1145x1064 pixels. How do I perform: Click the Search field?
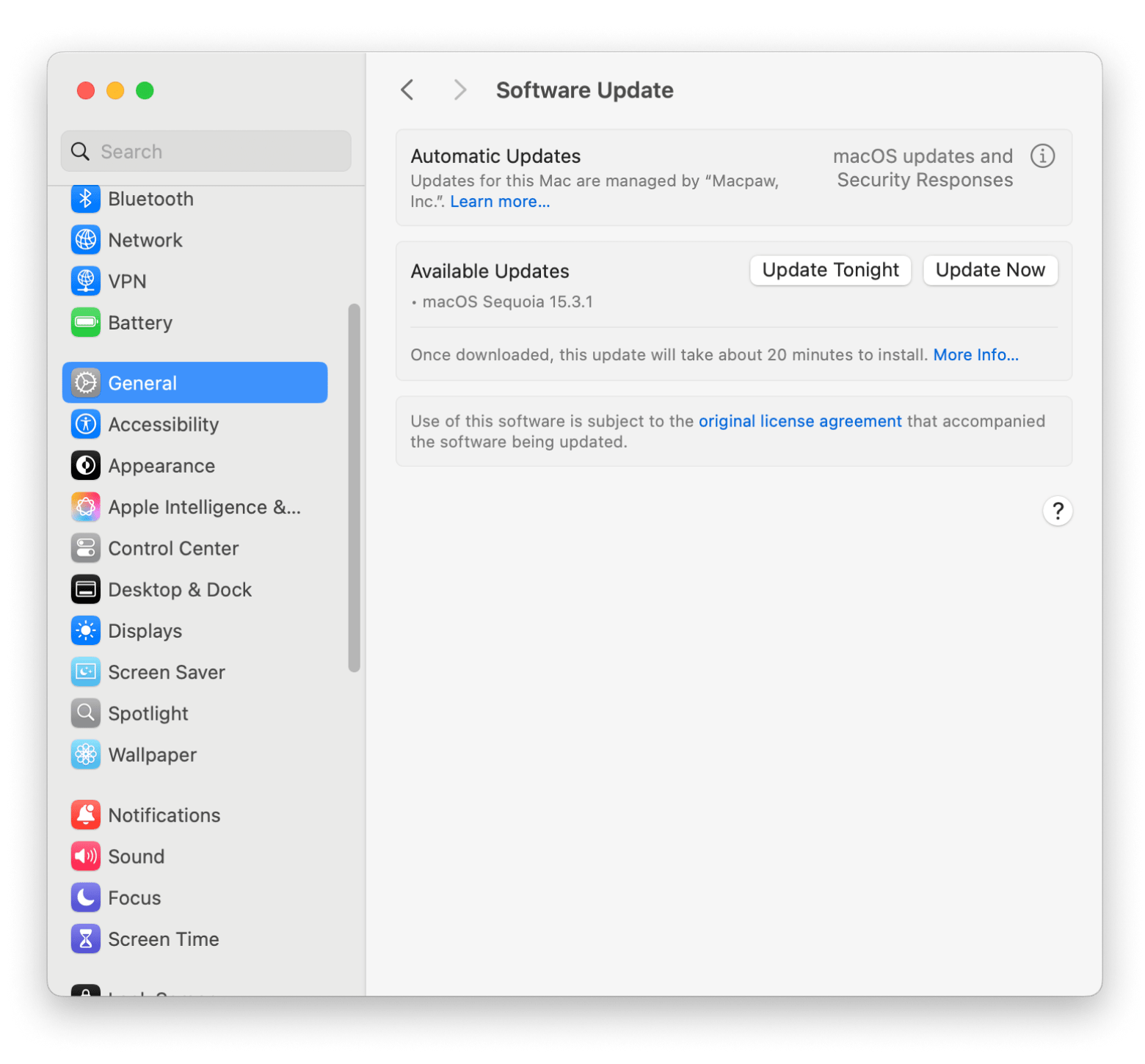pyautogui.click(x=206, y=150)
